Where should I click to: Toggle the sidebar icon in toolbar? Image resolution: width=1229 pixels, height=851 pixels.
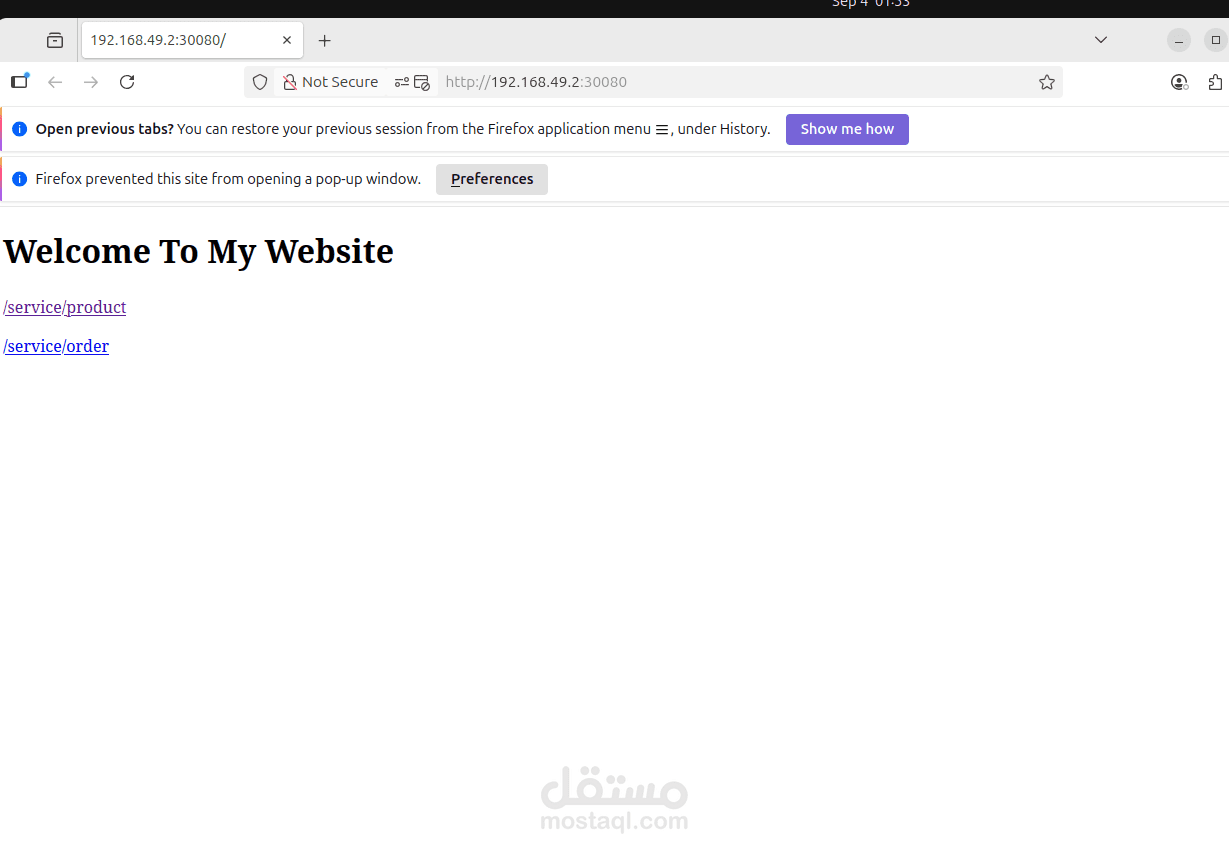pos(20,82)
